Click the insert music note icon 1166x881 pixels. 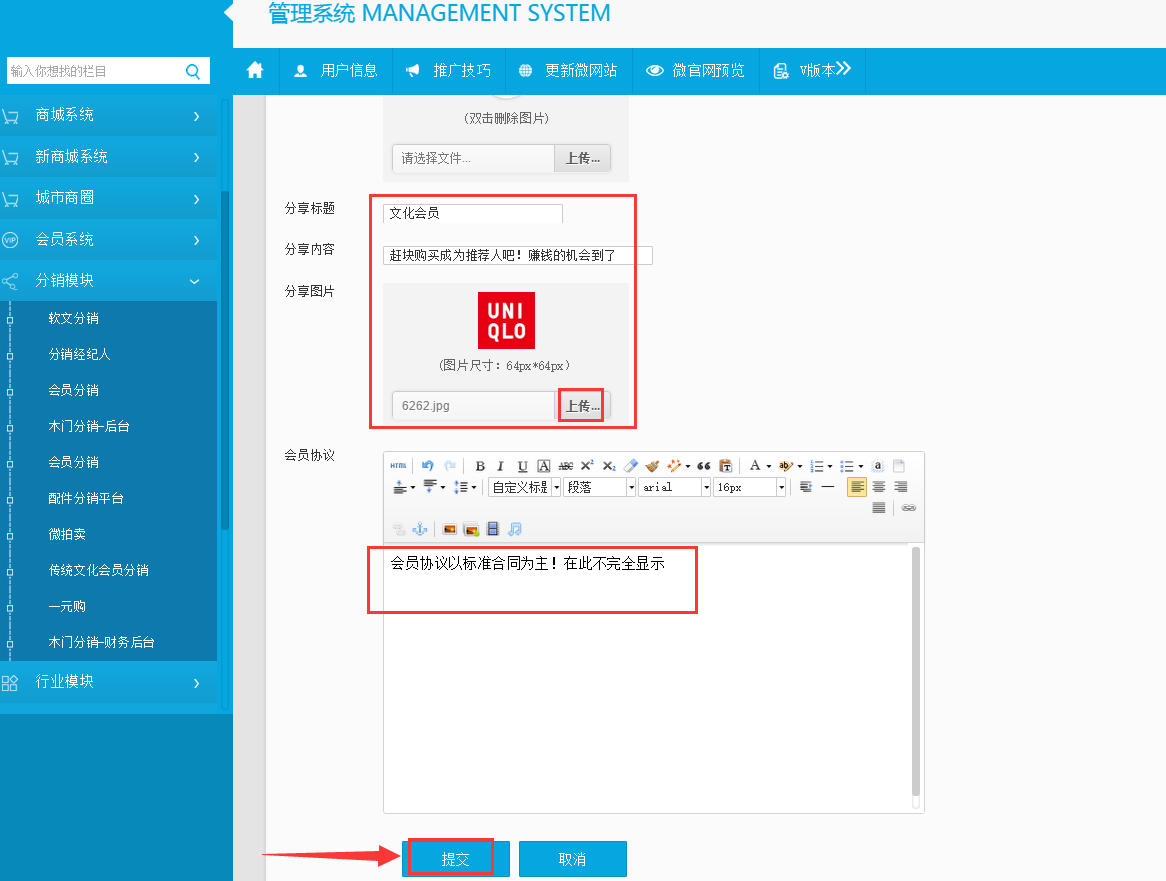pos(514,529)
